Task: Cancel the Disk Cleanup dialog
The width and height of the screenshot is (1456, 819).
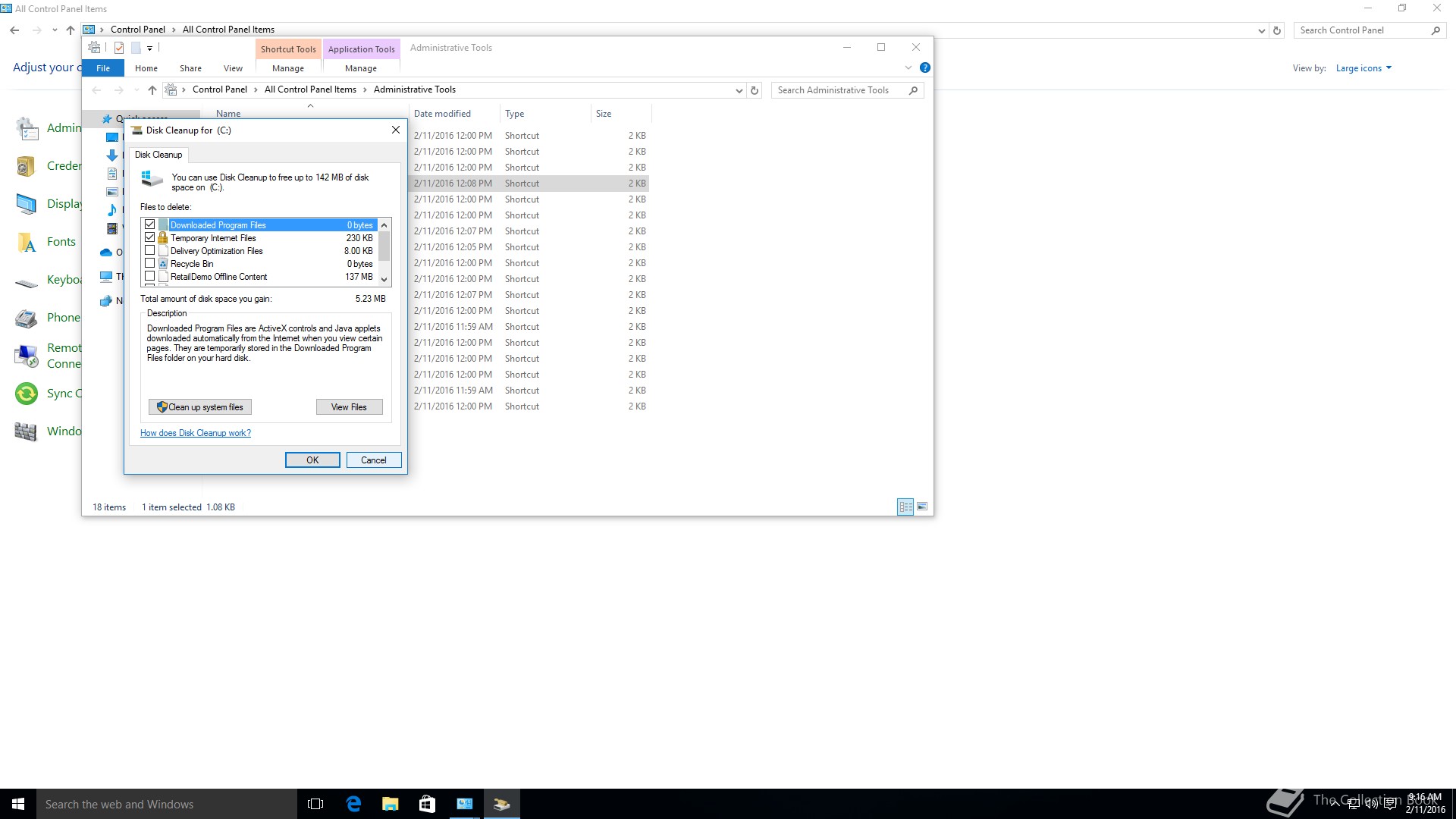Action: click(x=374, y=460)
